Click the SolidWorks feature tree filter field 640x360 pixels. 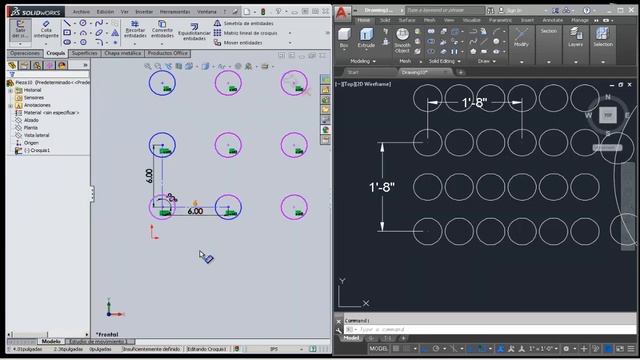(48, 74)
